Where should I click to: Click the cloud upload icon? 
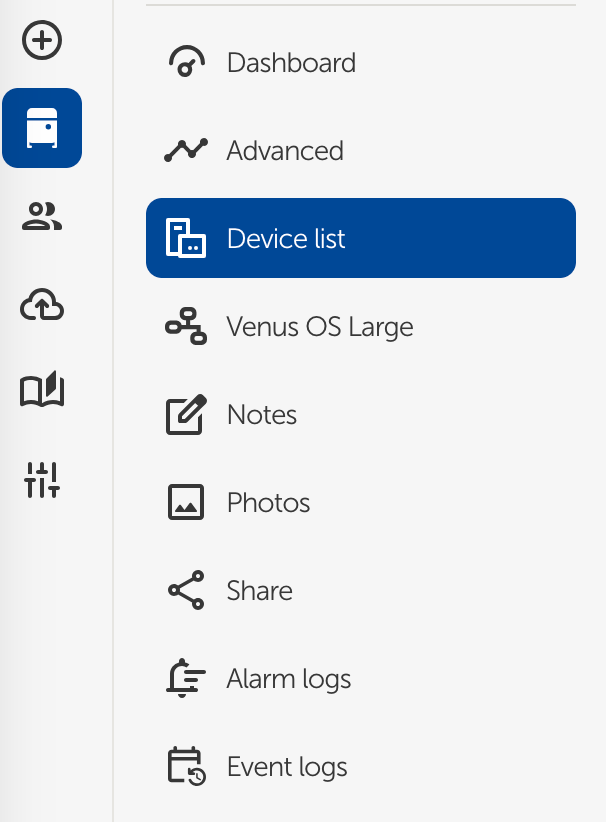(42, 304)
